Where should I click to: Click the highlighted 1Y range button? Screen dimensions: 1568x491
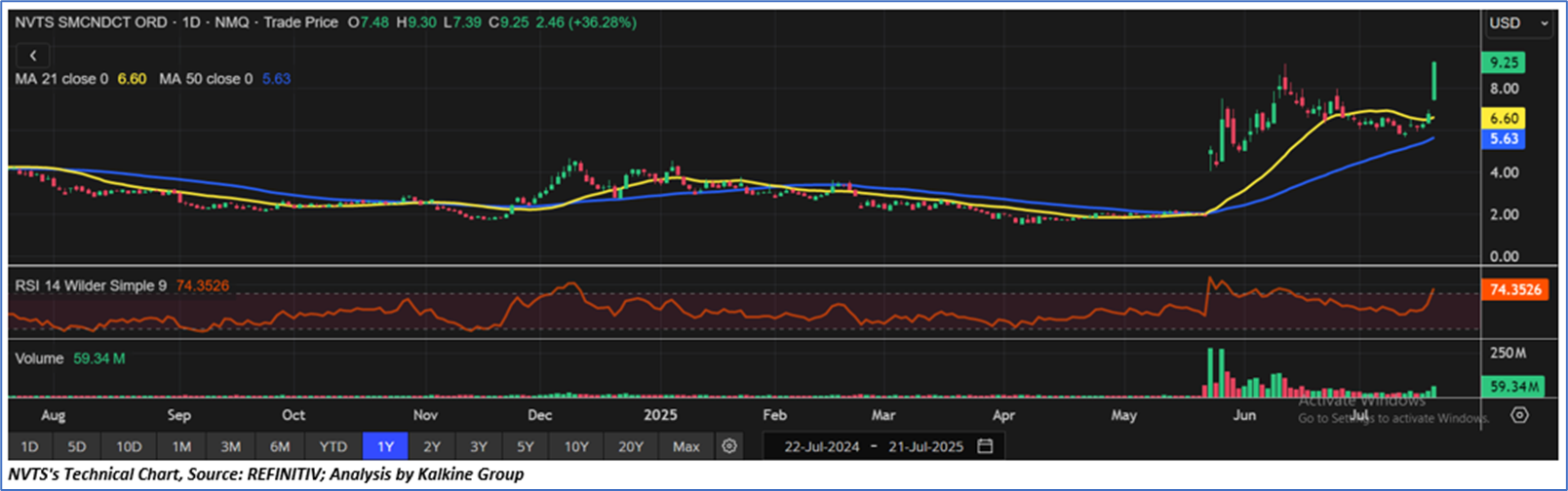pos(385,446)
